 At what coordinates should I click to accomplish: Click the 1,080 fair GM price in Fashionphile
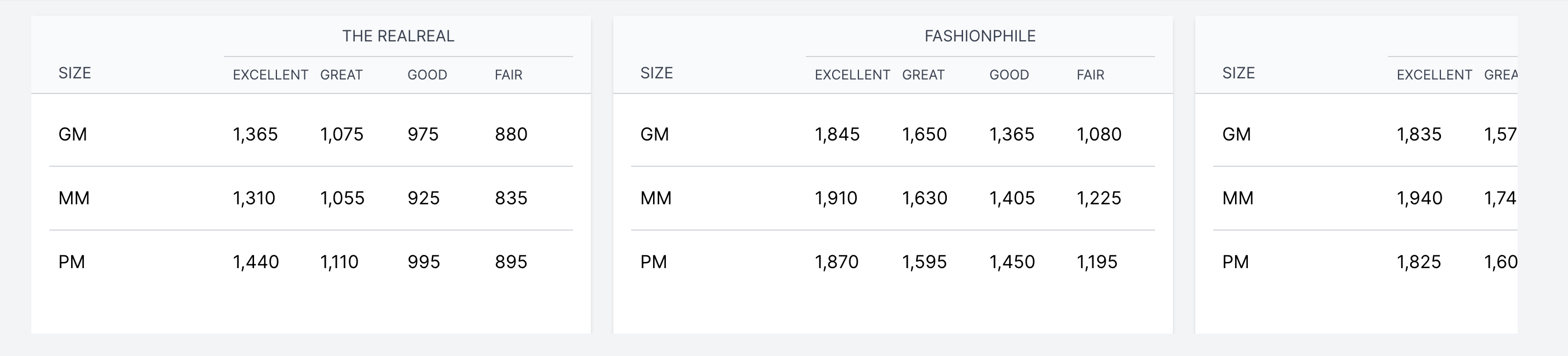(x=1098, y=134)
